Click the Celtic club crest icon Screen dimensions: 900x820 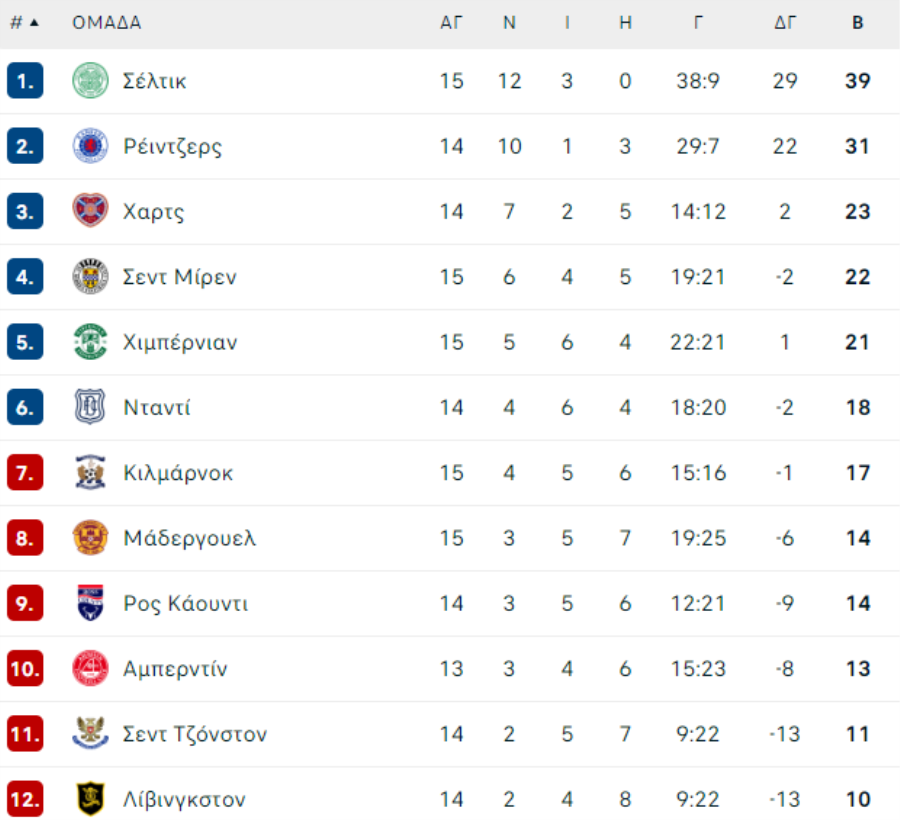pyautogui.click(x=91, y=81)
